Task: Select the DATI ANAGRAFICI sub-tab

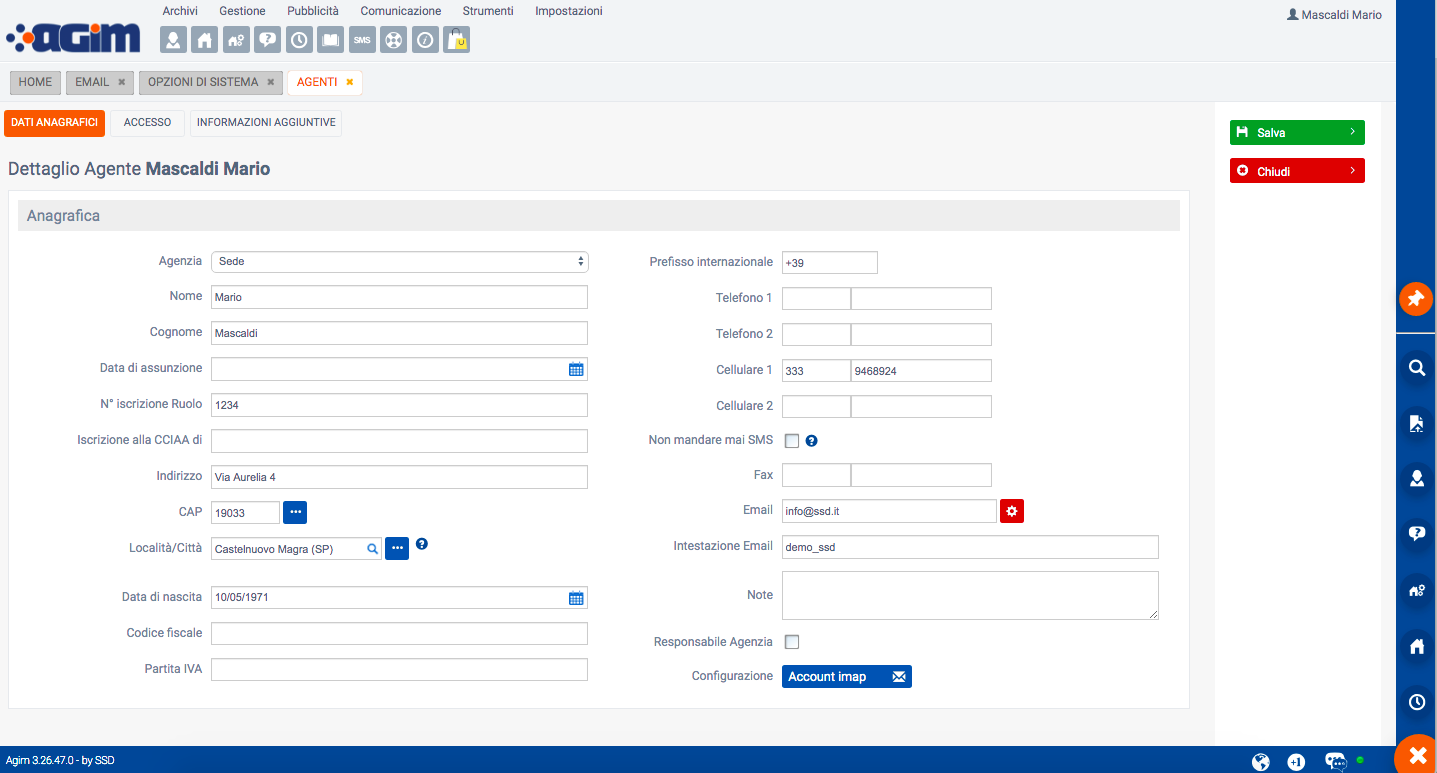Action: click(x=54, y=123)
